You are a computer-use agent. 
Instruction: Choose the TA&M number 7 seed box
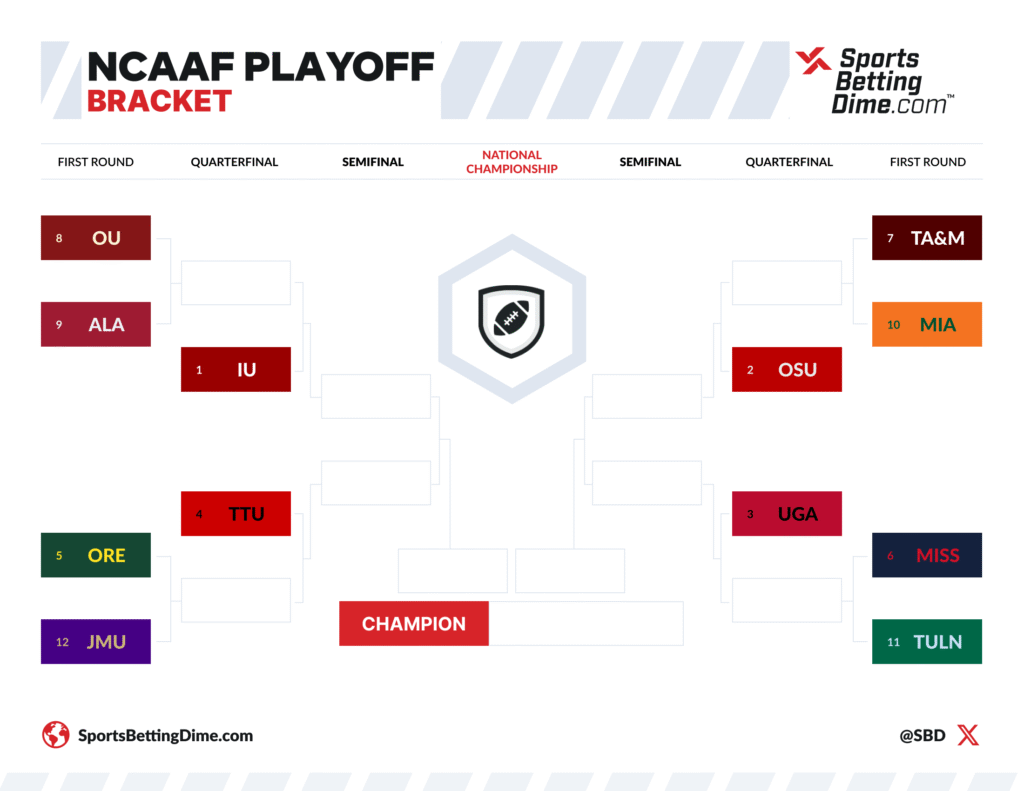(927, 238)
